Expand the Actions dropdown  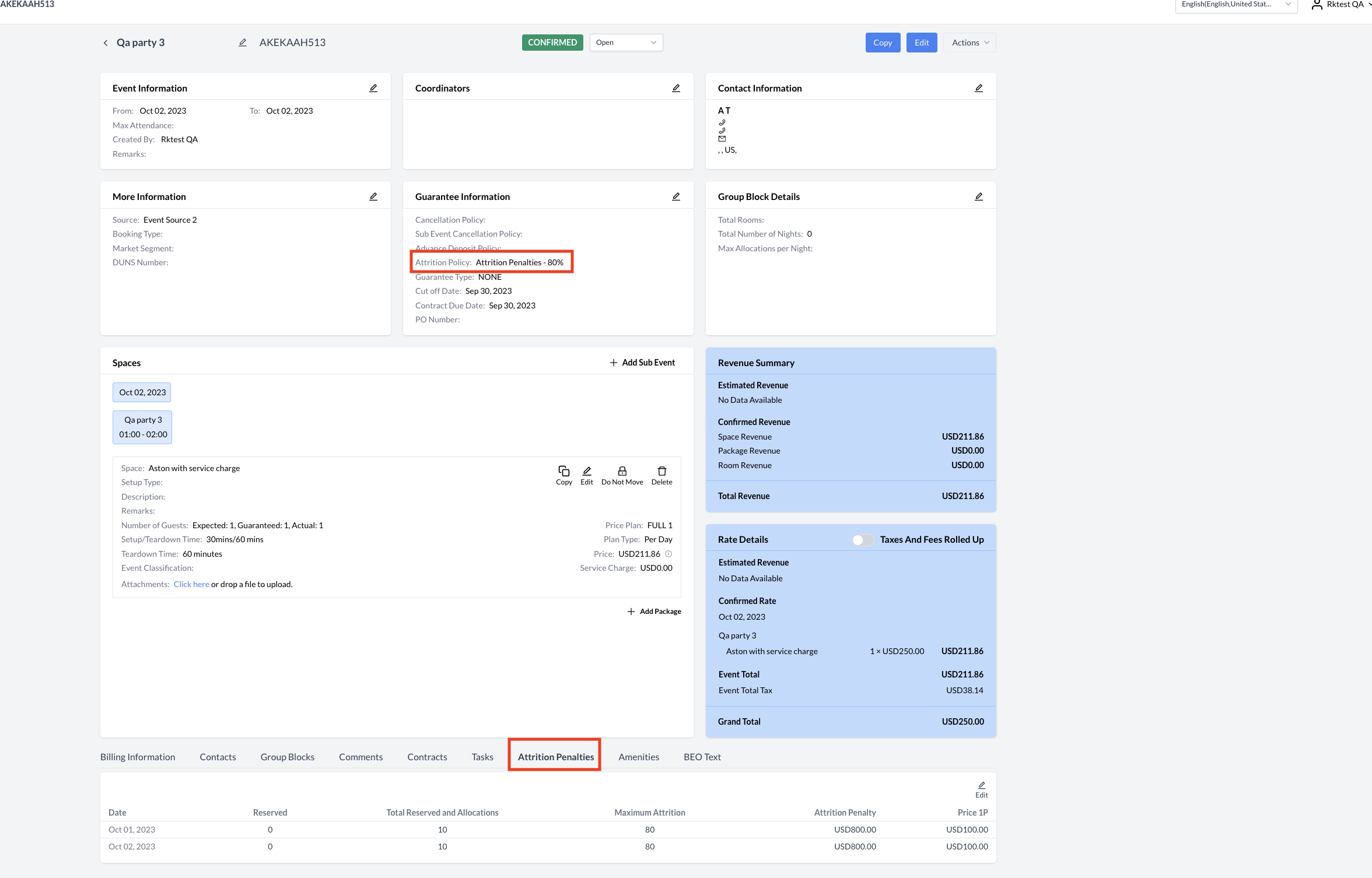(x=970, y=43)
